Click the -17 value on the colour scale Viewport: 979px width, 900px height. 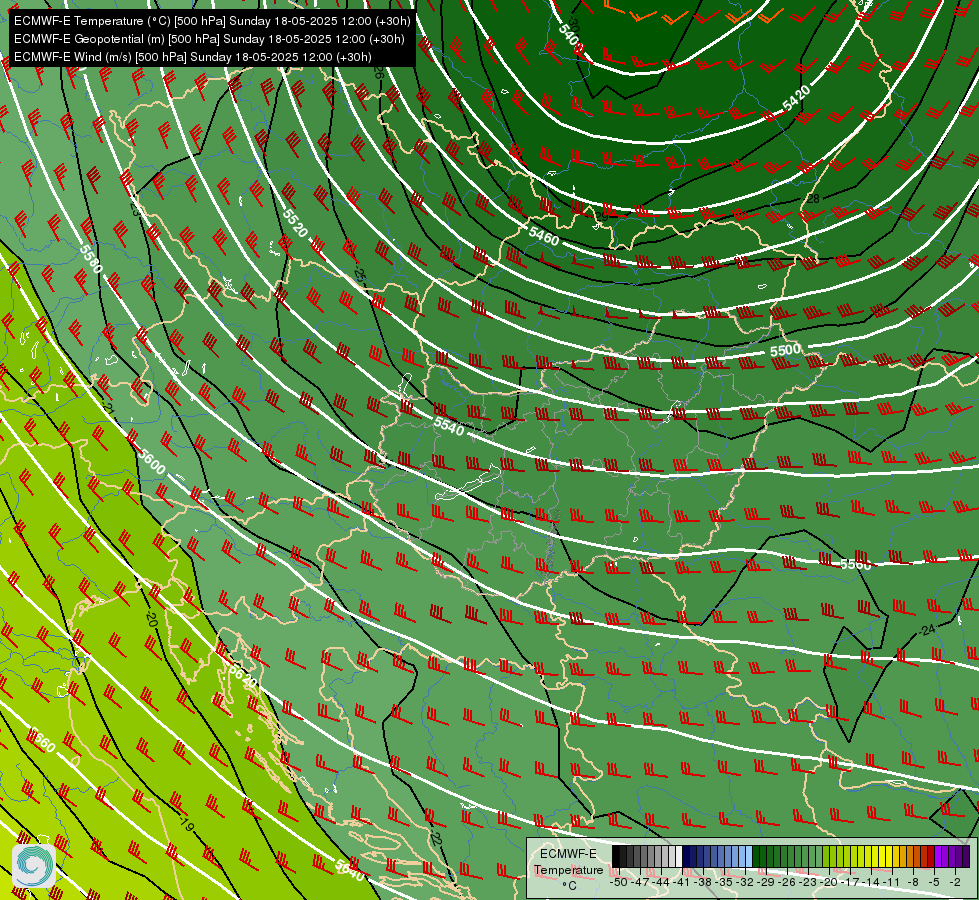coord(851,882)
